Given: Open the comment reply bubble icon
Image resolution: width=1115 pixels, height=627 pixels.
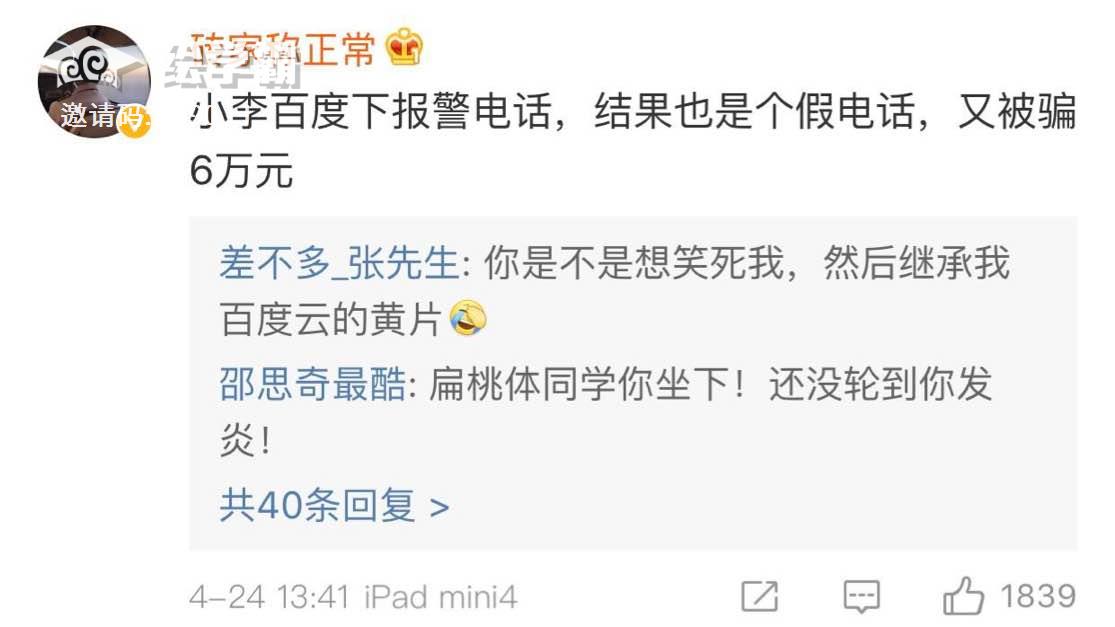Looking at the screenshot, I should 861,596.
